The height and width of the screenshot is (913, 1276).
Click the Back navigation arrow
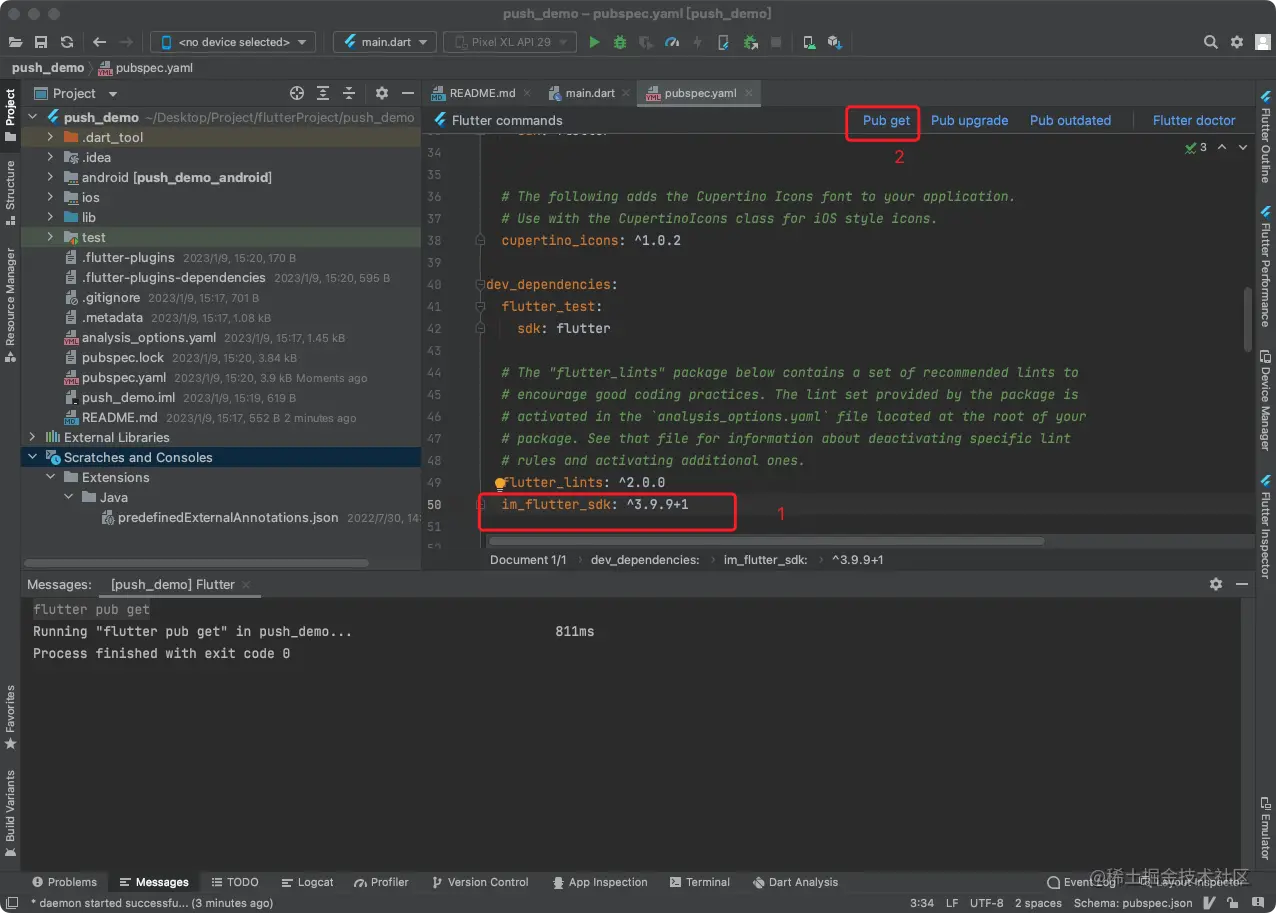[99, 42]
